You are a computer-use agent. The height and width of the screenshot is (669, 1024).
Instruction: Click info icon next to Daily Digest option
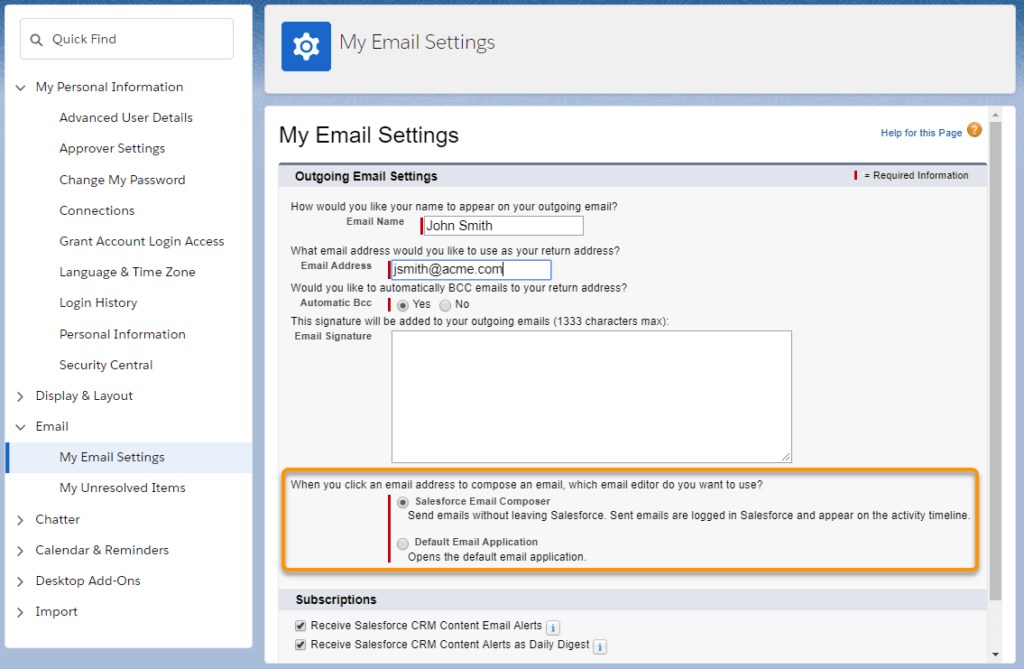point(600,647)
